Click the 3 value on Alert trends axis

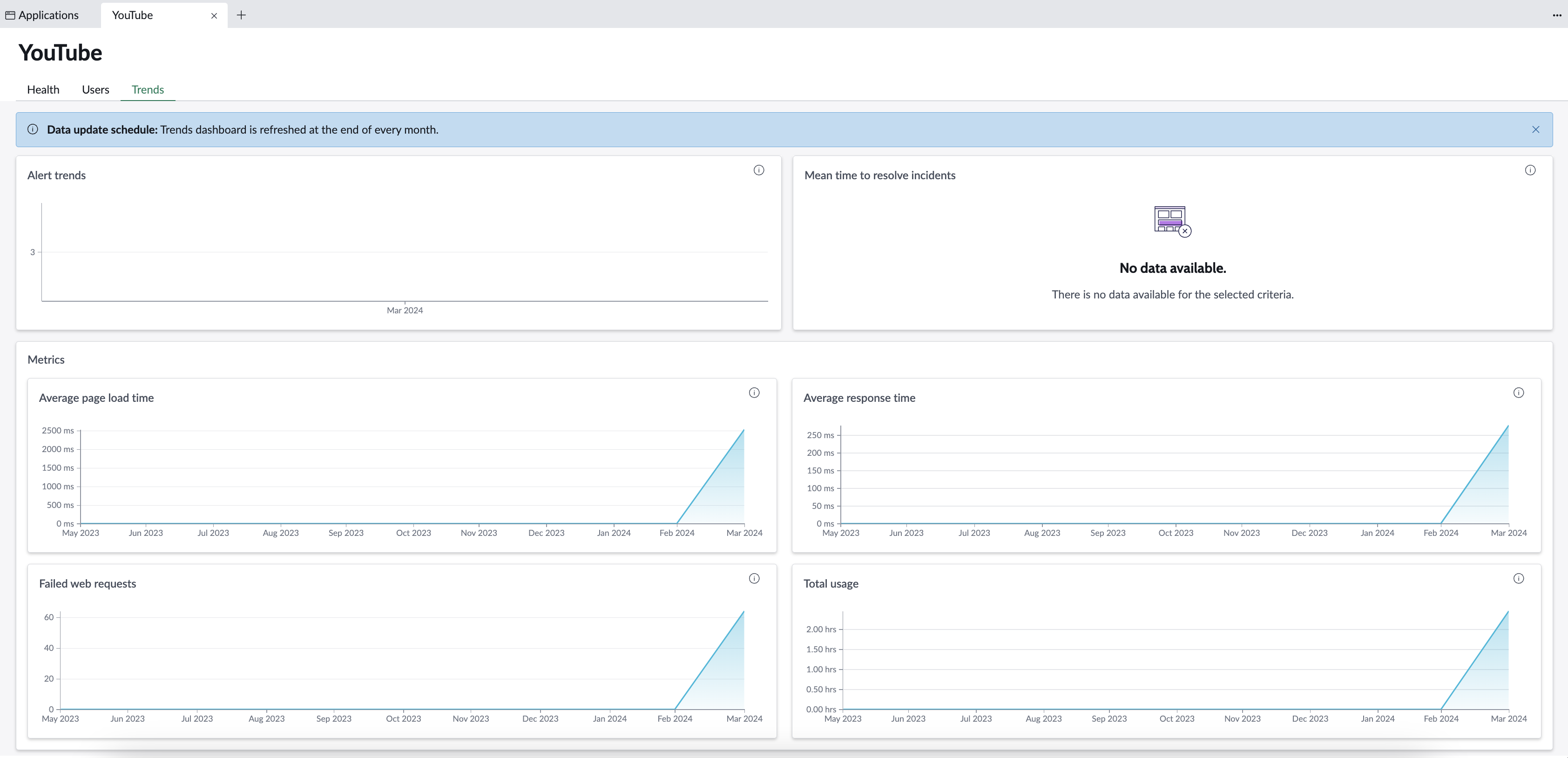(x=32, y=252)
